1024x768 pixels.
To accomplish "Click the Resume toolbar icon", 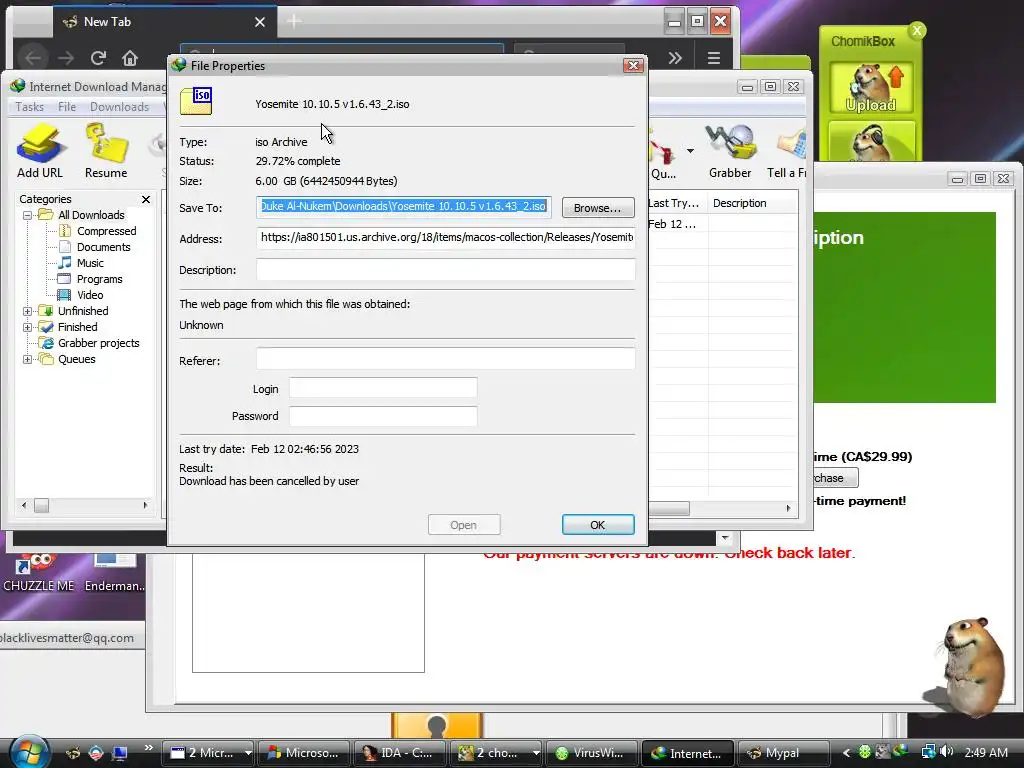I will click(106, 151).
